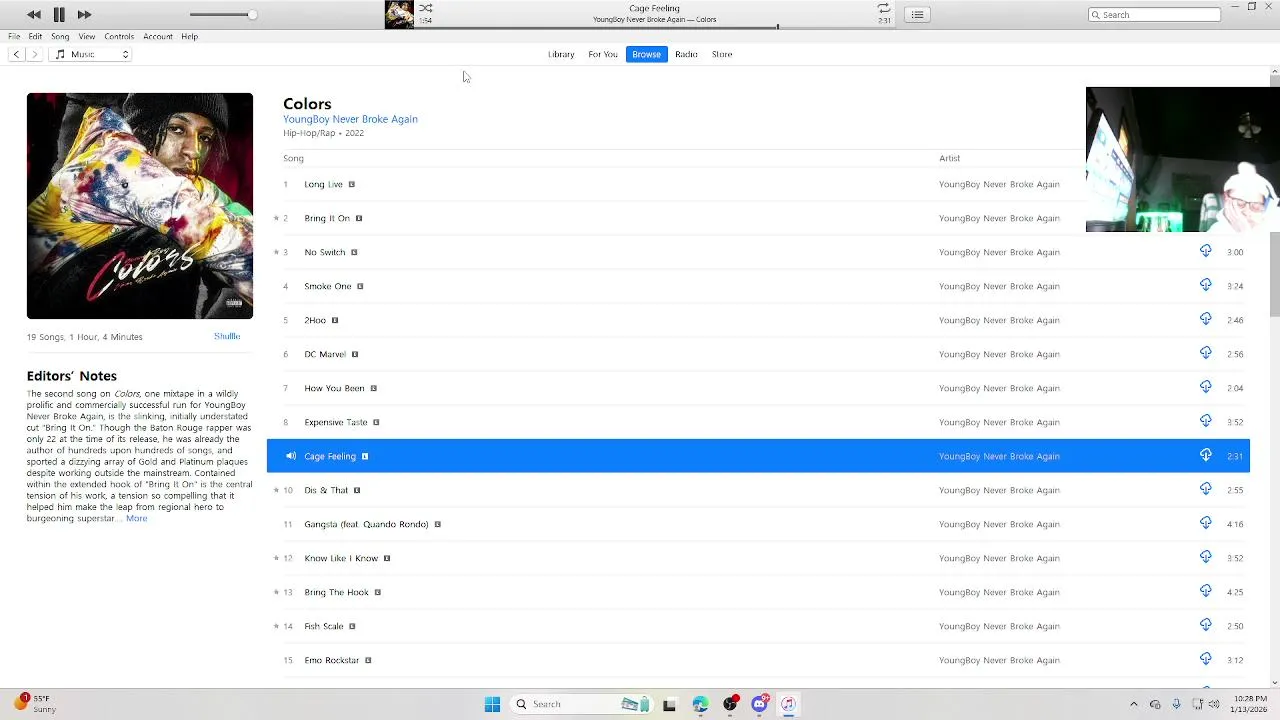Viewport: 1280px width, 720px height.
Task: Open the volume icon in system tray
Action: pos(1214,704)
